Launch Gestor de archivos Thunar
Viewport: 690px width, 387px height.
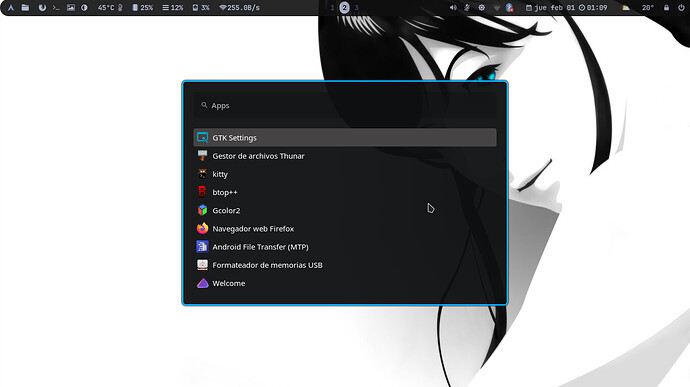(345, 156)
